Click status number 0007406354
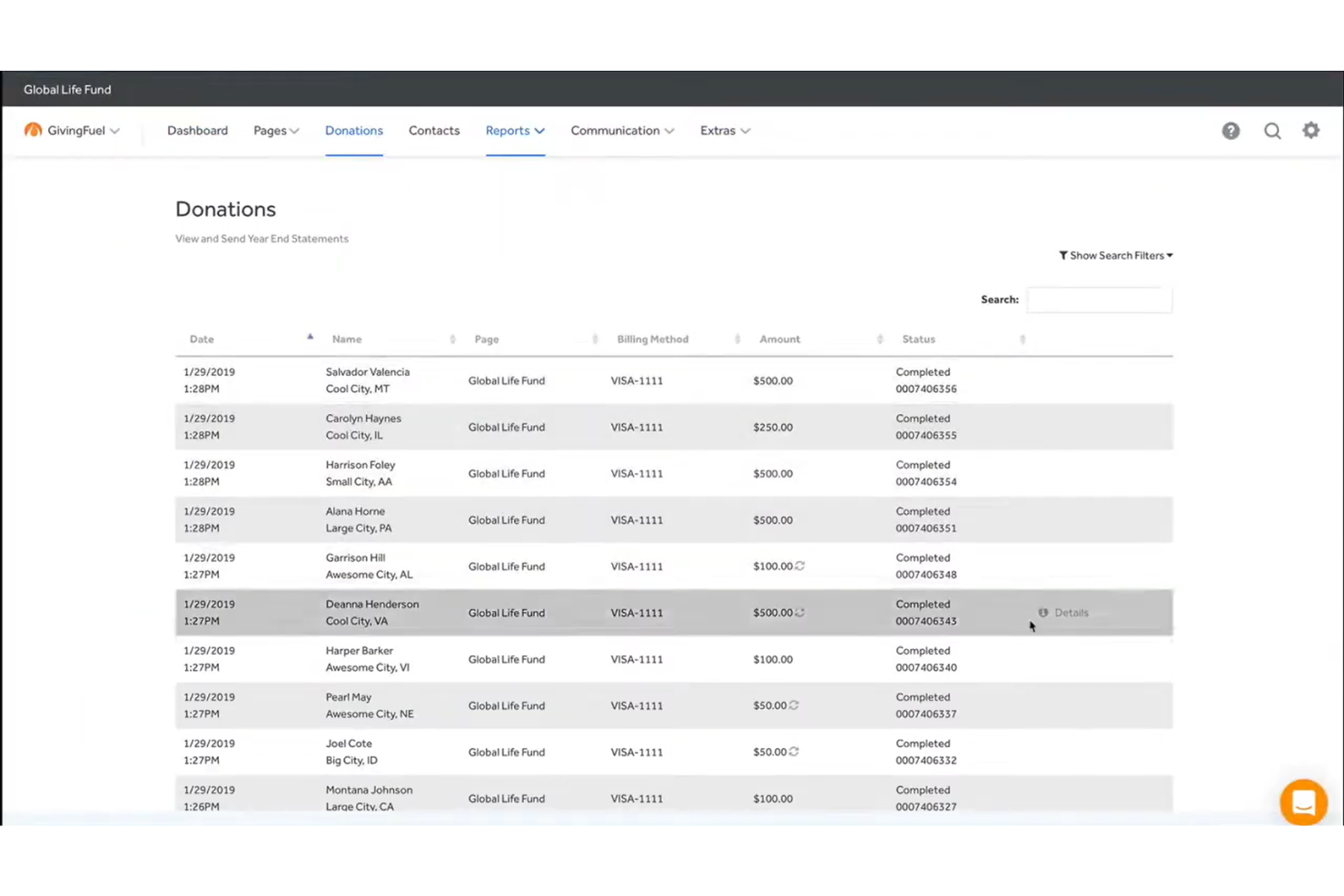Viewport: 1344px width, 896px height. [926, 482]
